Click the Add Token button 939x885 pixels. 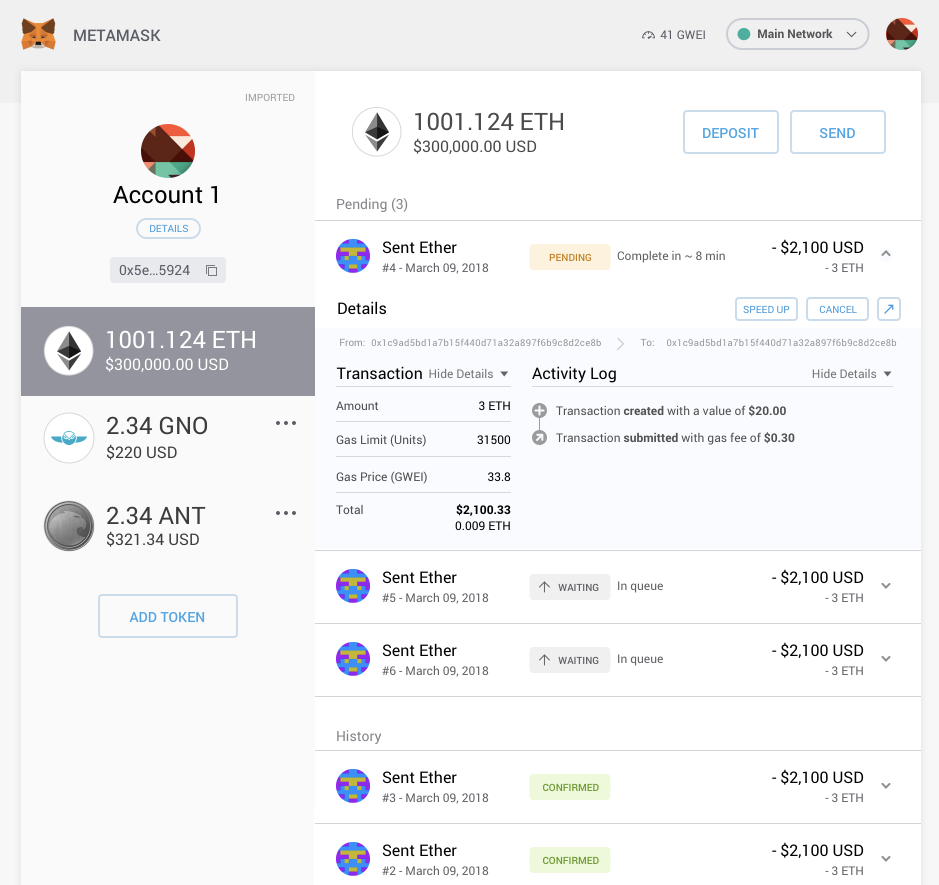click(167, 616)
